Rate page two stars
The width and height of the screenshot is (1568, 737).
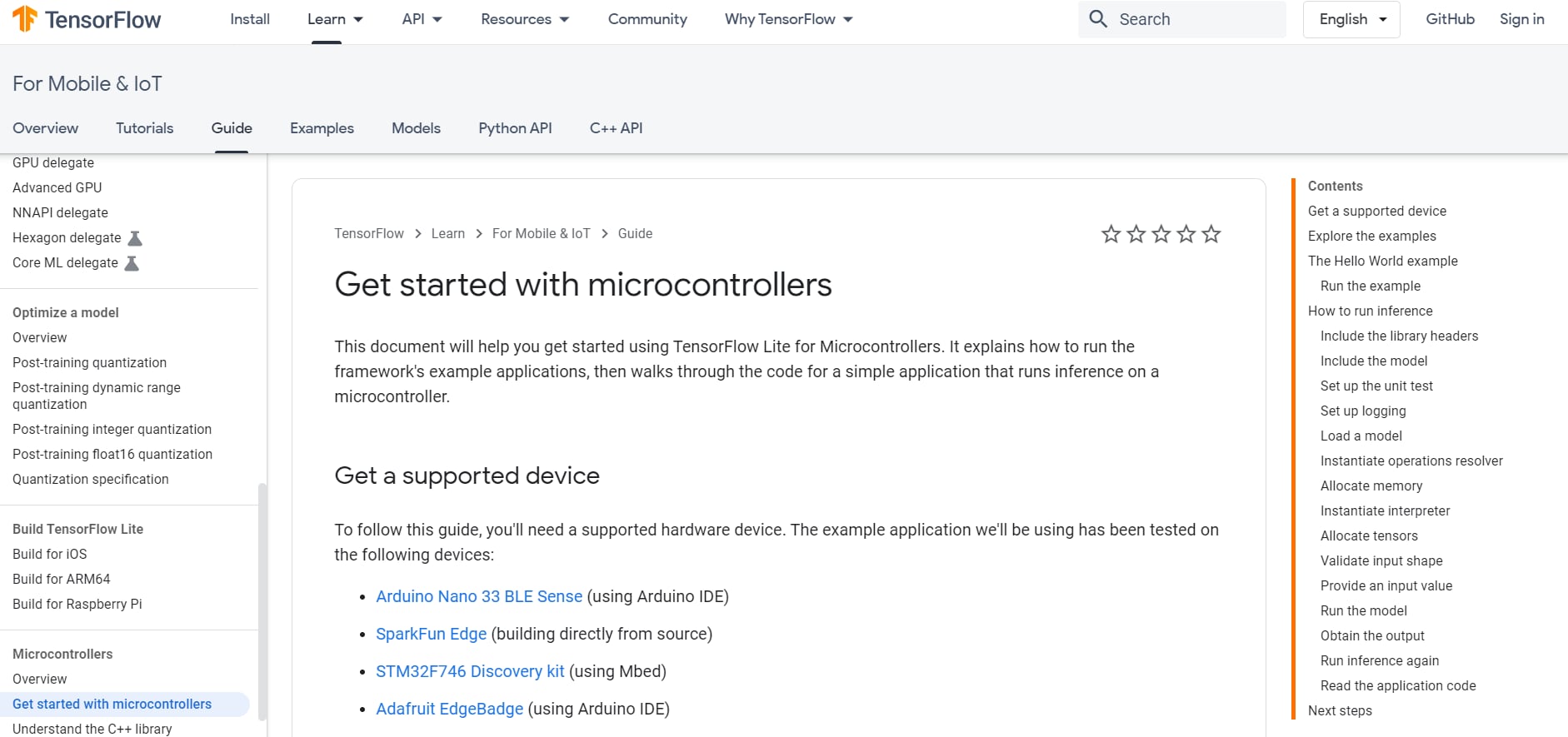point(1136,234)
